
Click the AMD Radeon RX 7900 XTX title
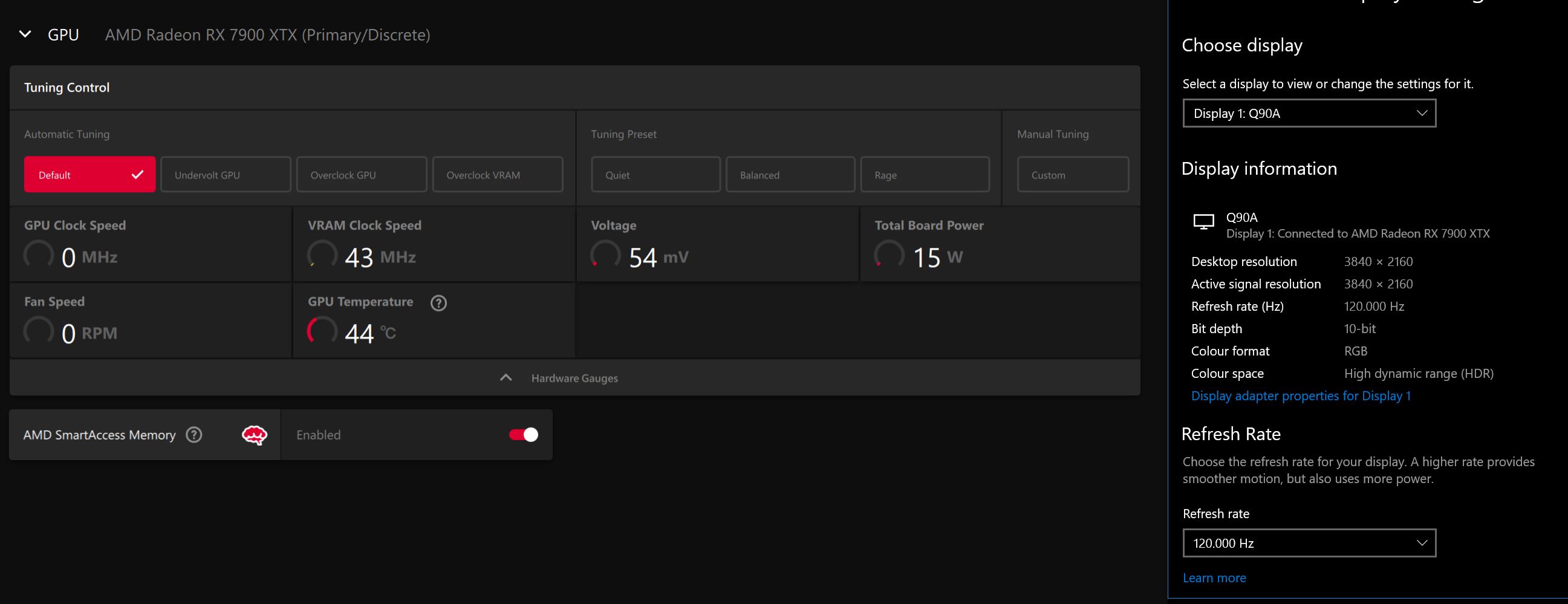[267, 34]
